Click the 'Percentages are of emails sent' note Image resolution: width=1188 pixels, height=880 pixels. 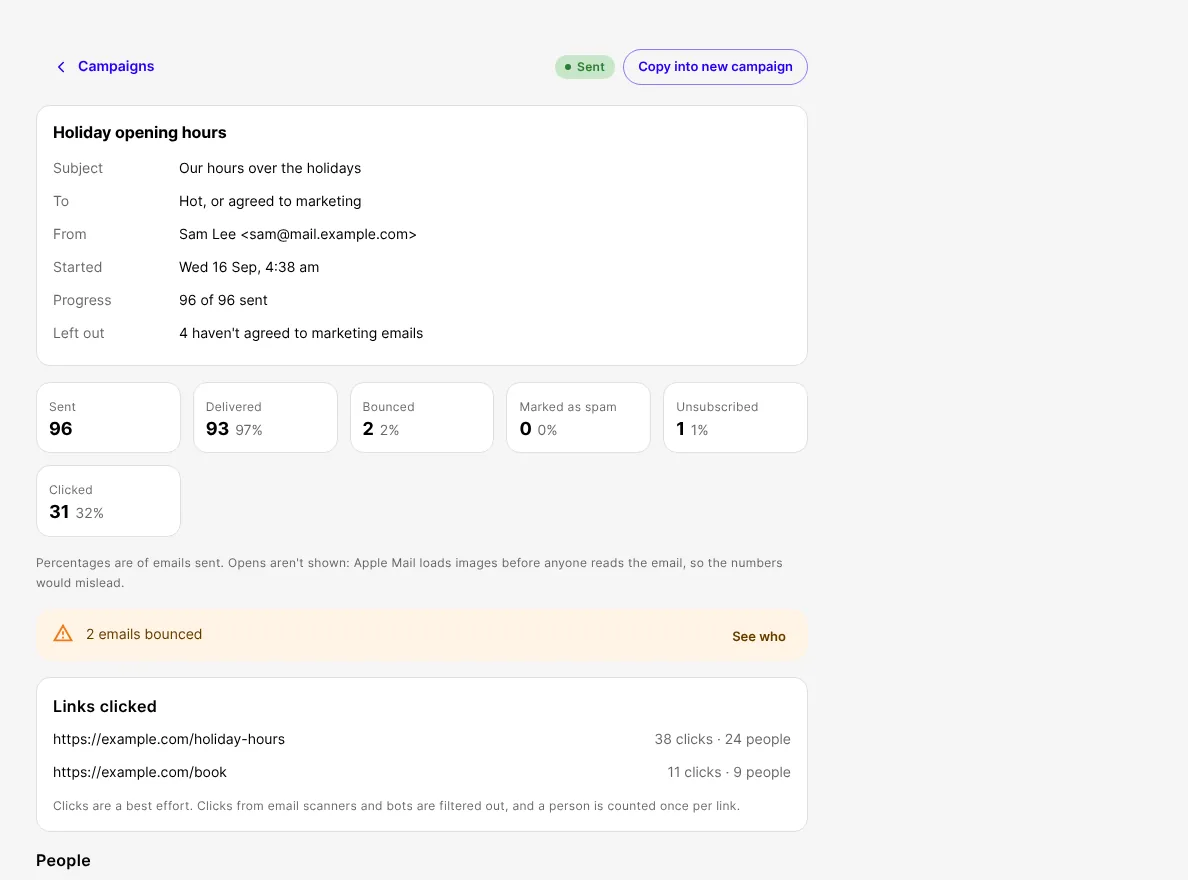tap(409, 573)
